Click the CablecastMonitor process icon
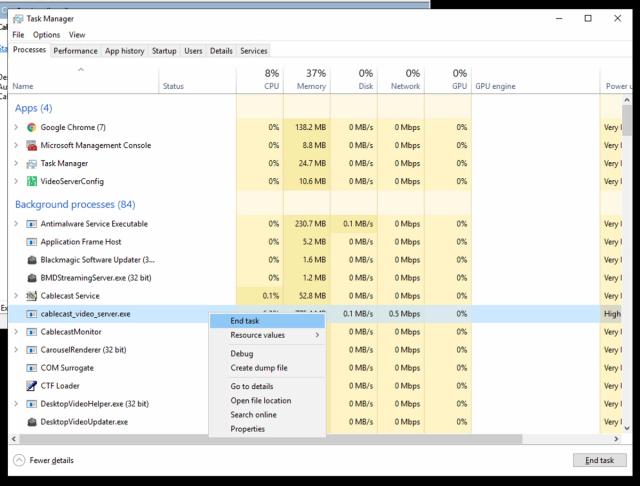640x486 pixels. (31, 332)
